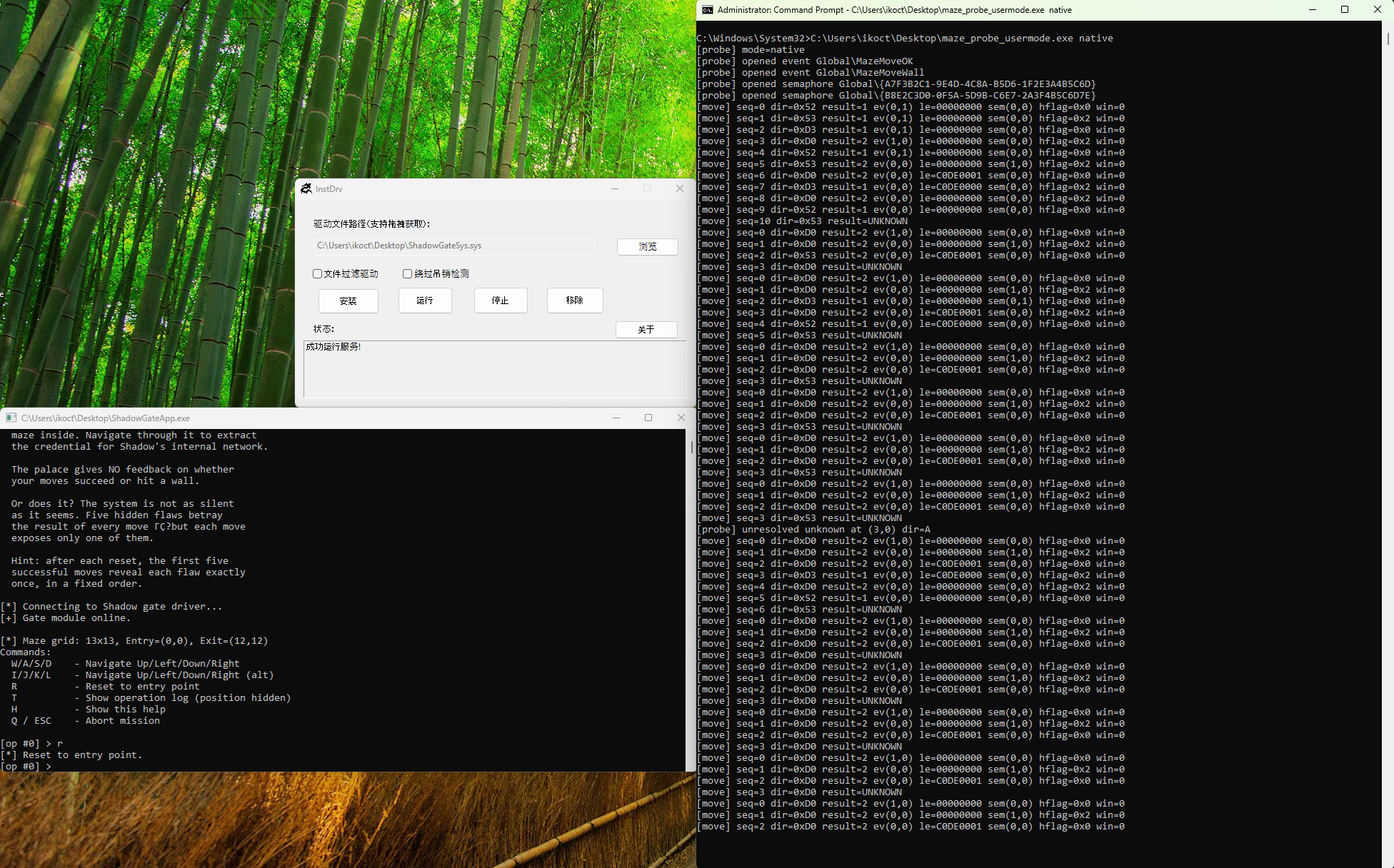Screen dimensions: 1394x868
Task: Click the 停止 stop button
Action: click(500, 301)
